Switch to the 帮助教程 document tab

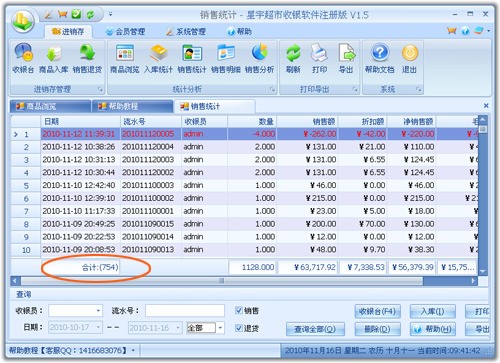tap(132, 106)
